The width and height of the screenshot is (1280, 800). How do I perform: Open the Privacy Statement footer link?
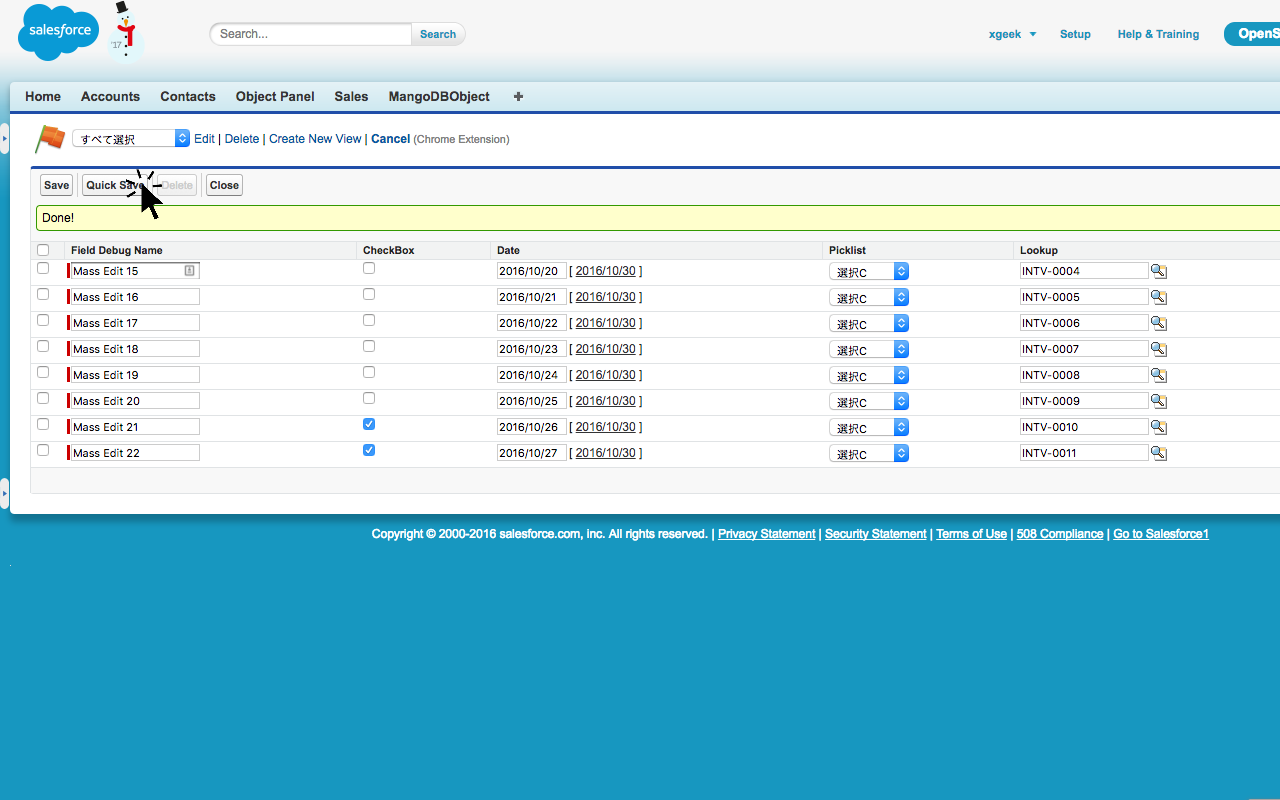click(x=766, y=534)
